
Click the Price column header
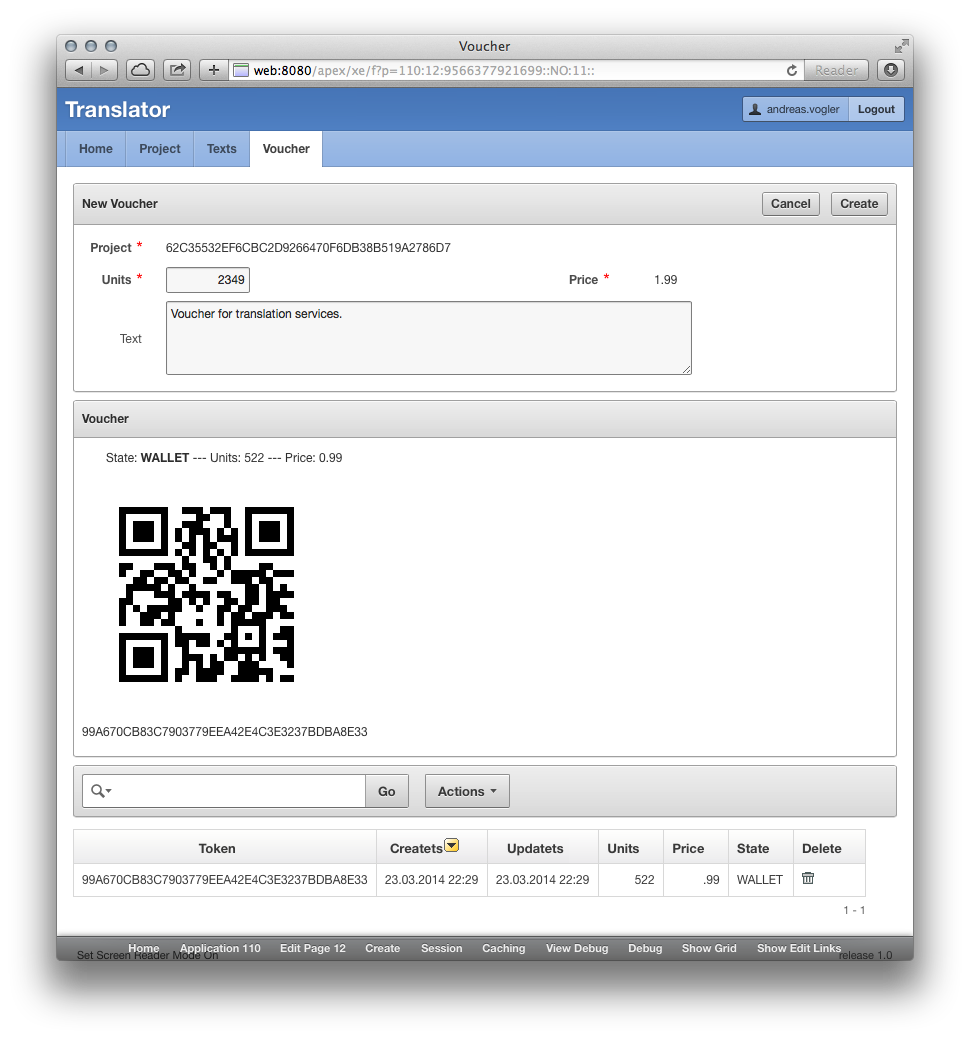tap(688, 849)
